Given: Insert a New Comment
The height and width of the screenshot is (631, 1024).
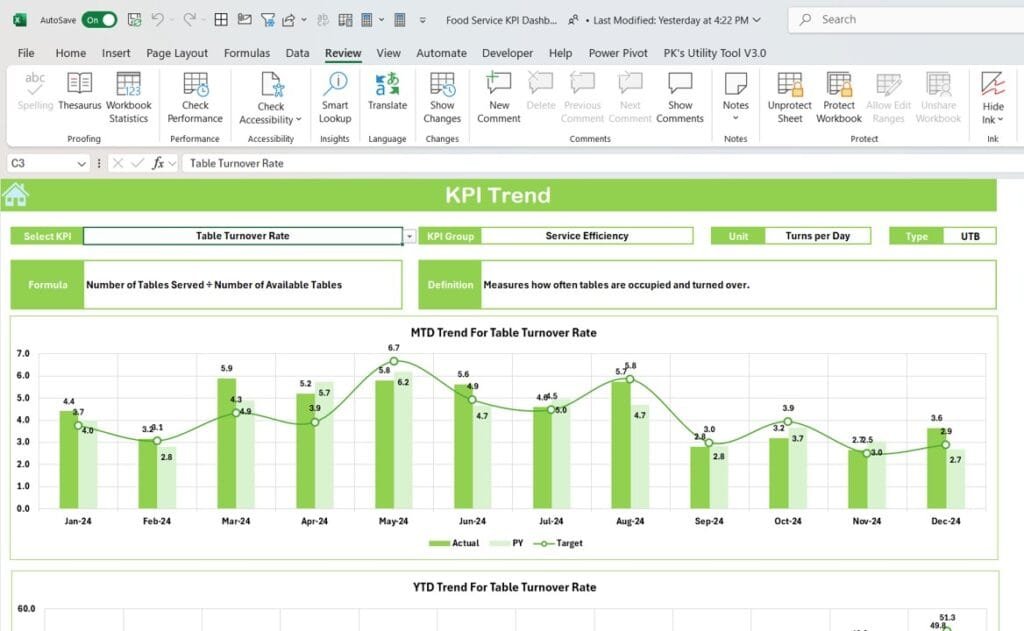Looking at the screenshot, I should tap(498, 95).
